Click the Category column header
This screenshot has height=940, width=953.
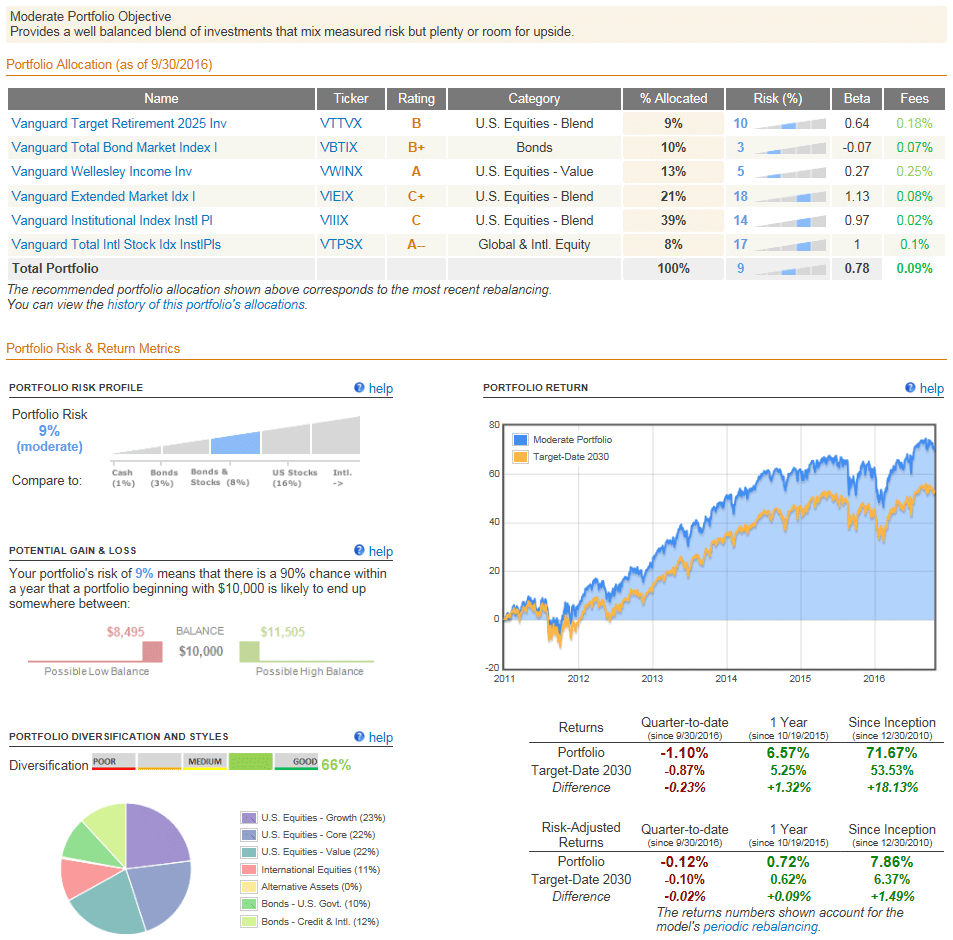pos(534,98)
